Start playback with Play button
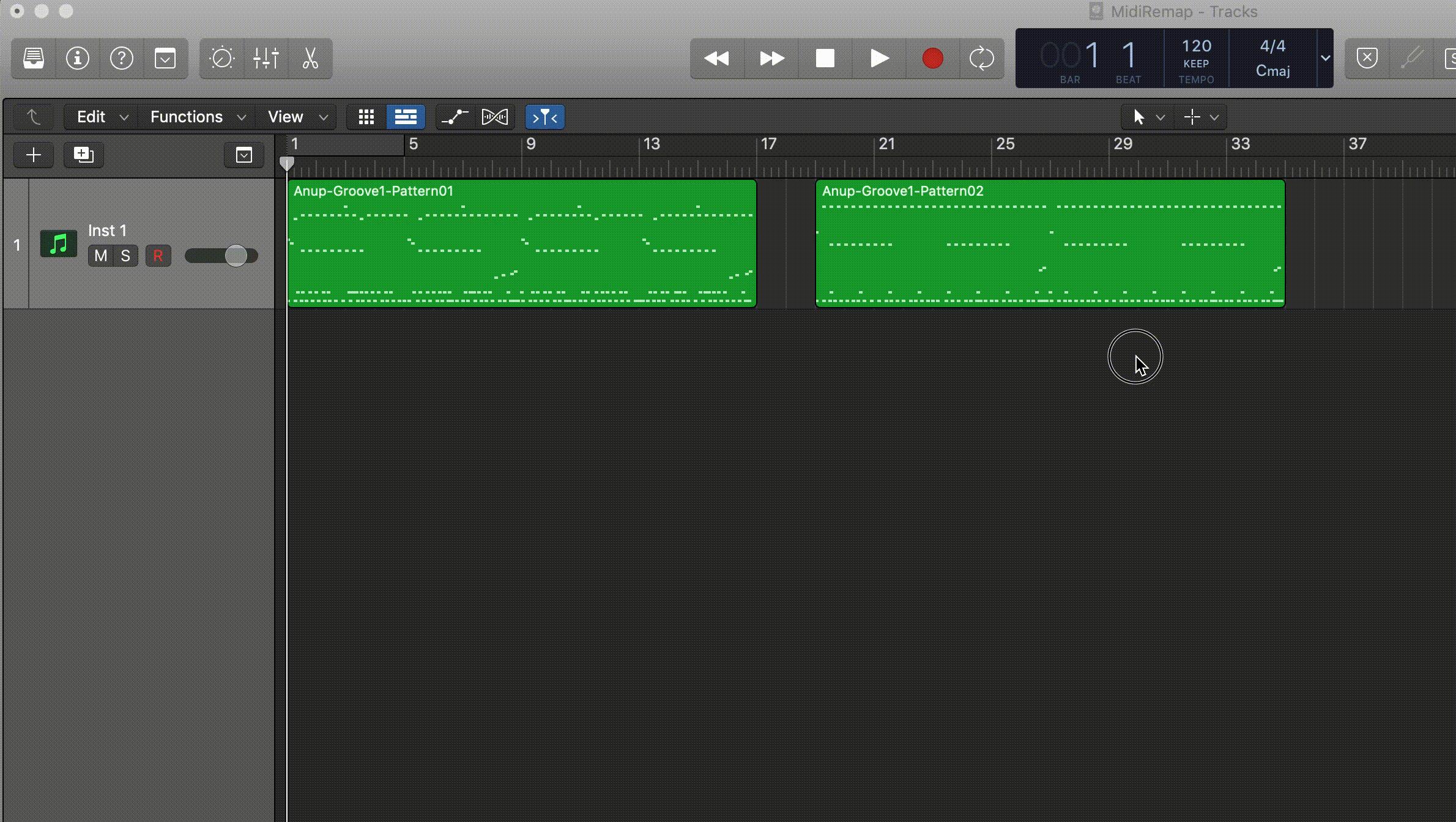The width and height of the screenshot is (1456, 822). point(879,59)
